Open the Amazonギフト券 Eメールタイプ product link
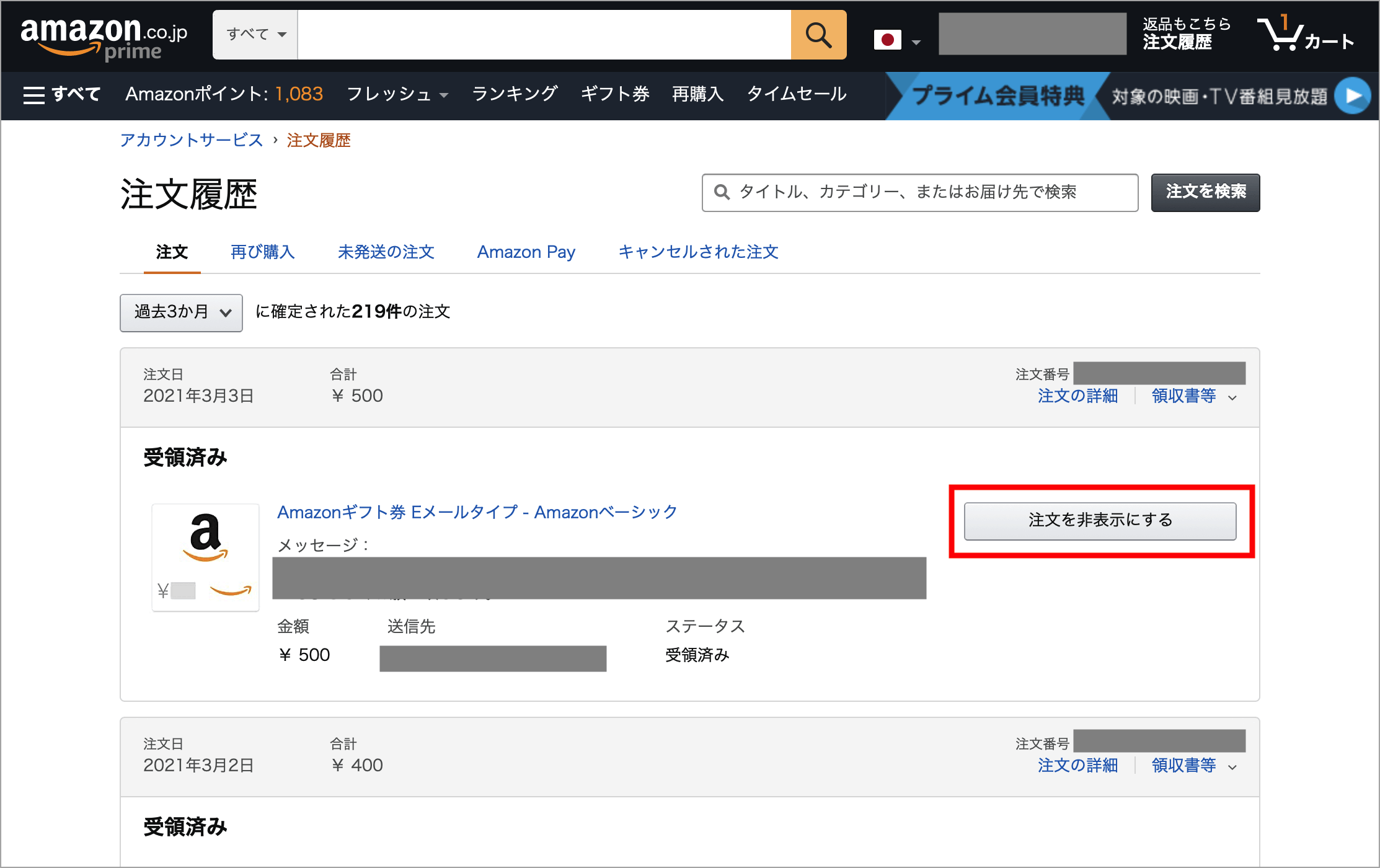Image resolution: width=1380 pixels, height=868 pixels. (x=477, y=513)
